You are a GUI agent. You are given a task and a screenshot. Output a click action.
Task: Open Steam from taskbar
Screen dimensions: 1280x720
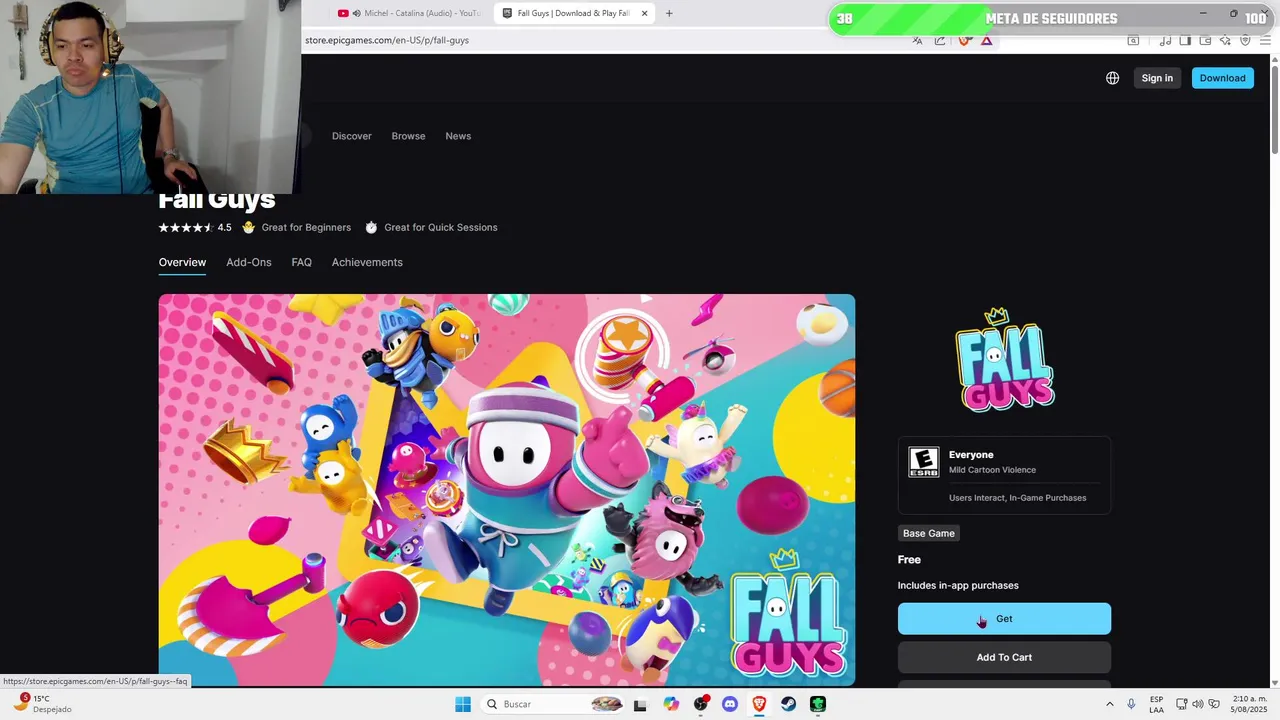pyautogui.click(x=788, y=704)
